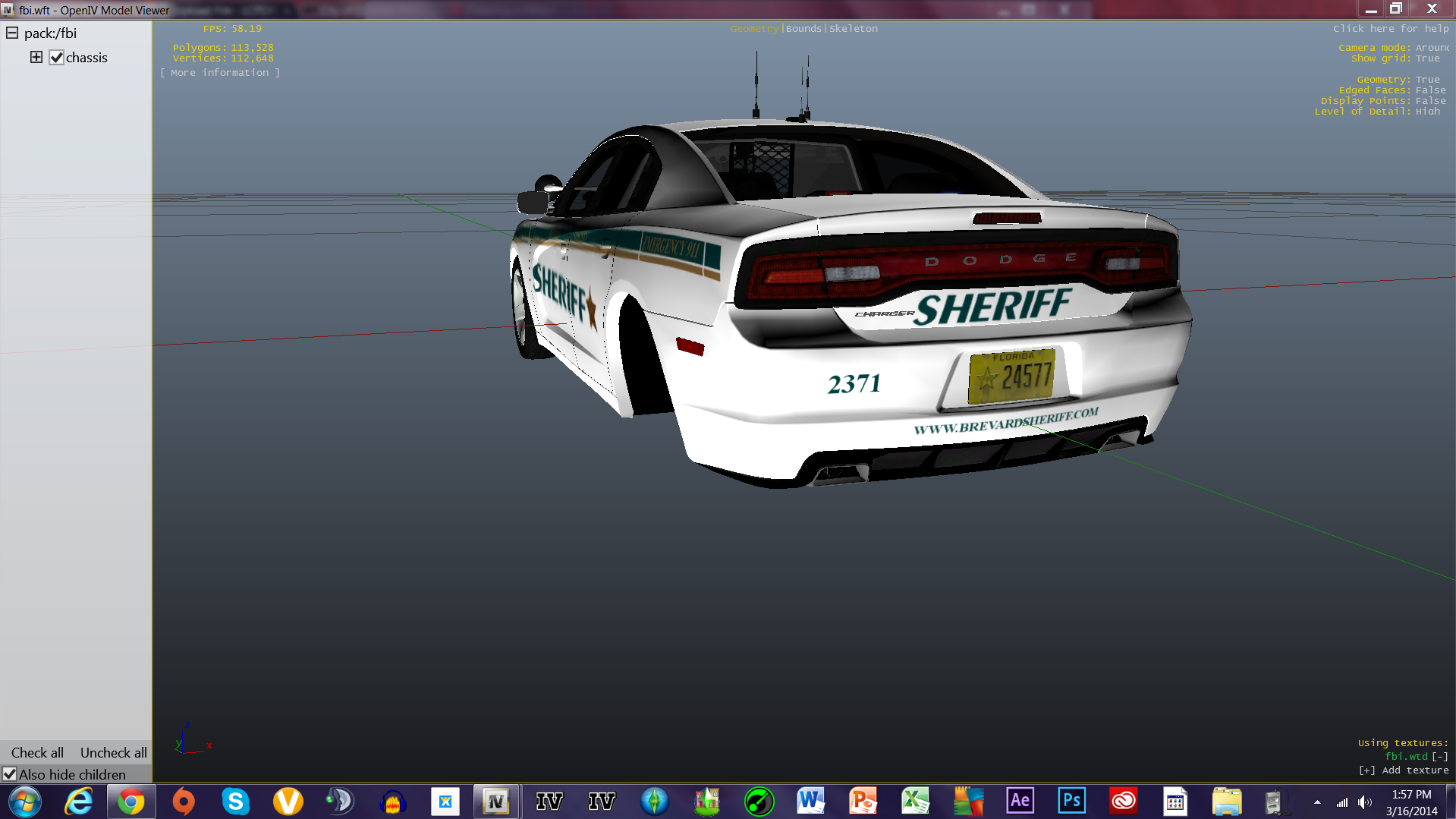Toggle the 'Also hide children' checkbox
The image size is (1456, 819).
pyautogui.click(x=10, y=774)
